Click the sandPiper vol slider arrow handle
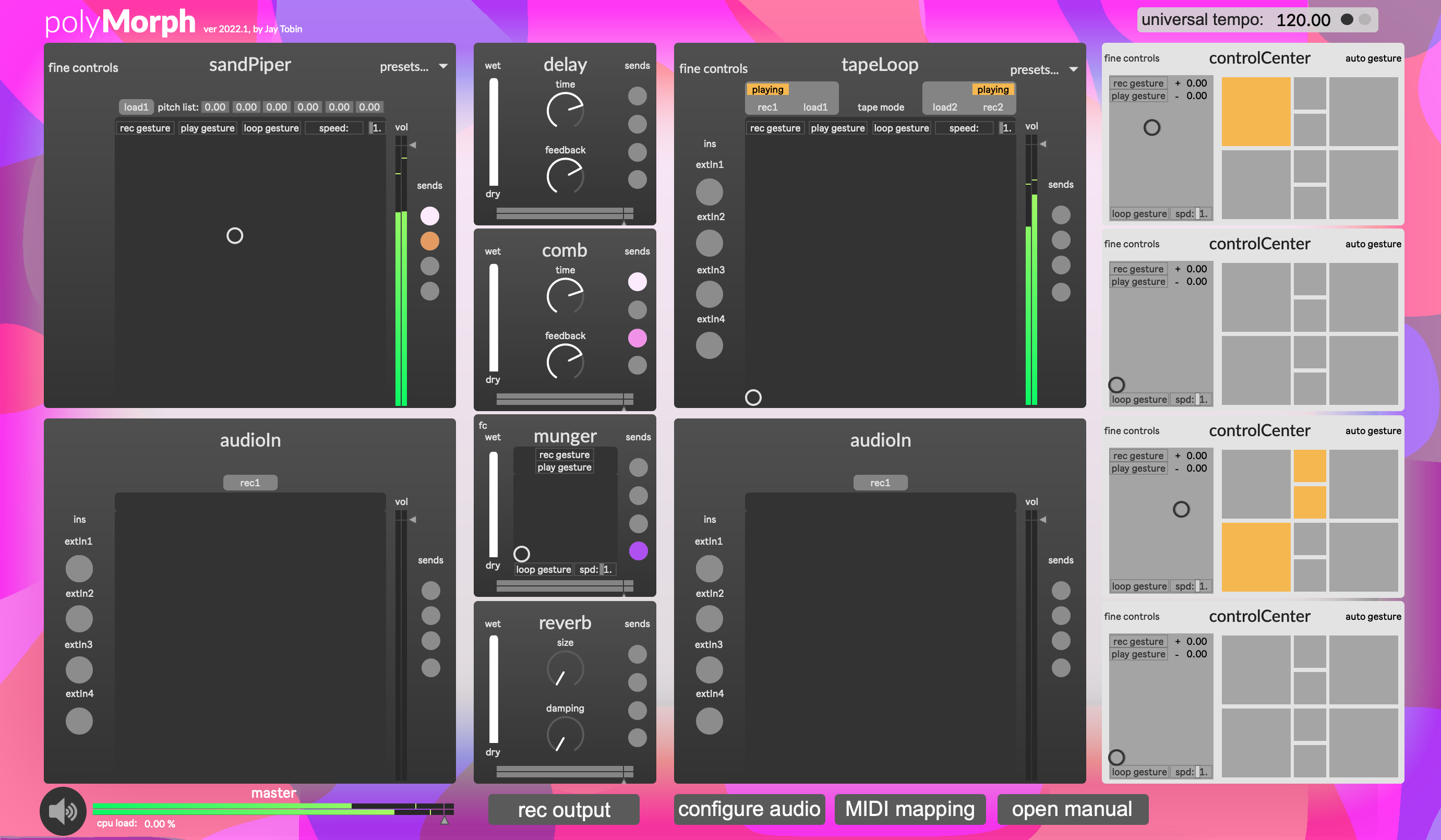Screen dimensions: 1441x840 [x=412, y=145]
